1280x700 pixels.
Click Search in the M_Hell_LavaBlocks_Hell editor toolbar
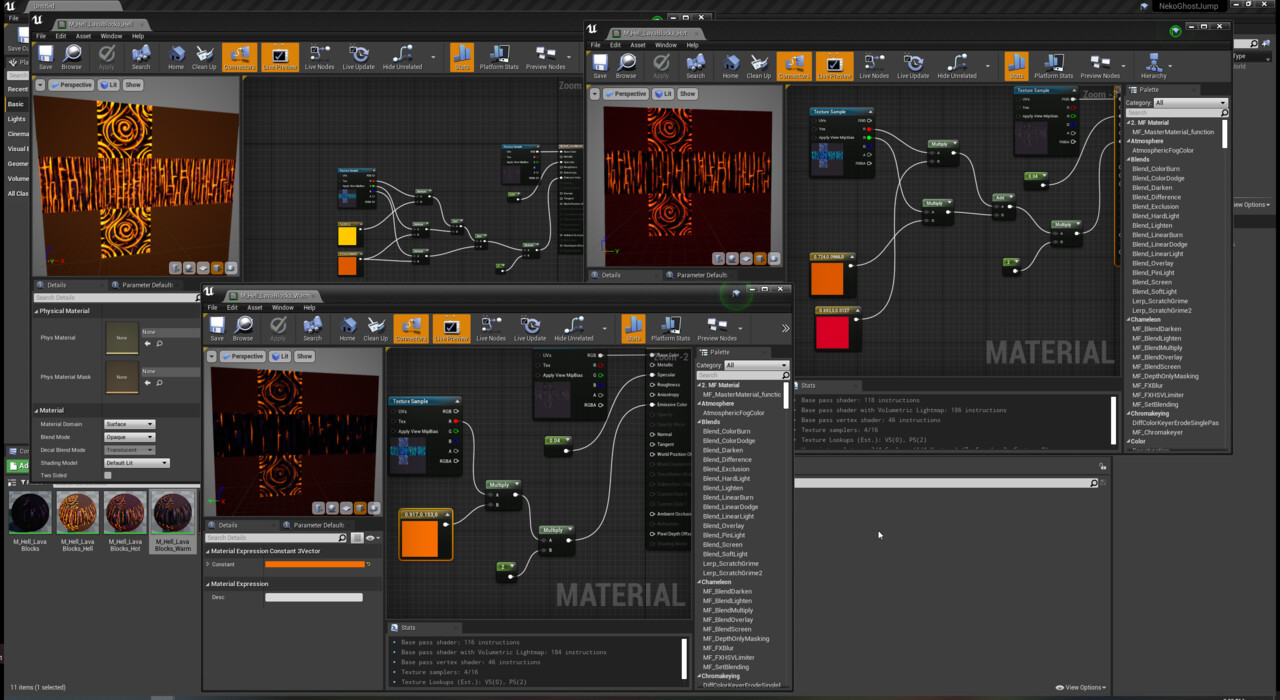[141, 58]
